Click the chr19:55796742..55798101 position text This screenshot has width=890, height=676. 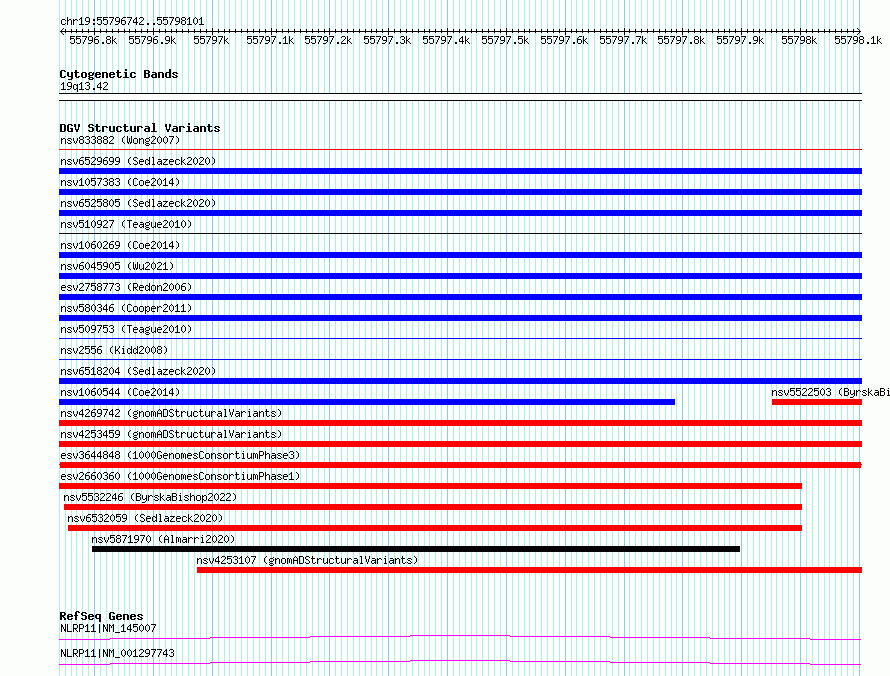pos(132,22)
